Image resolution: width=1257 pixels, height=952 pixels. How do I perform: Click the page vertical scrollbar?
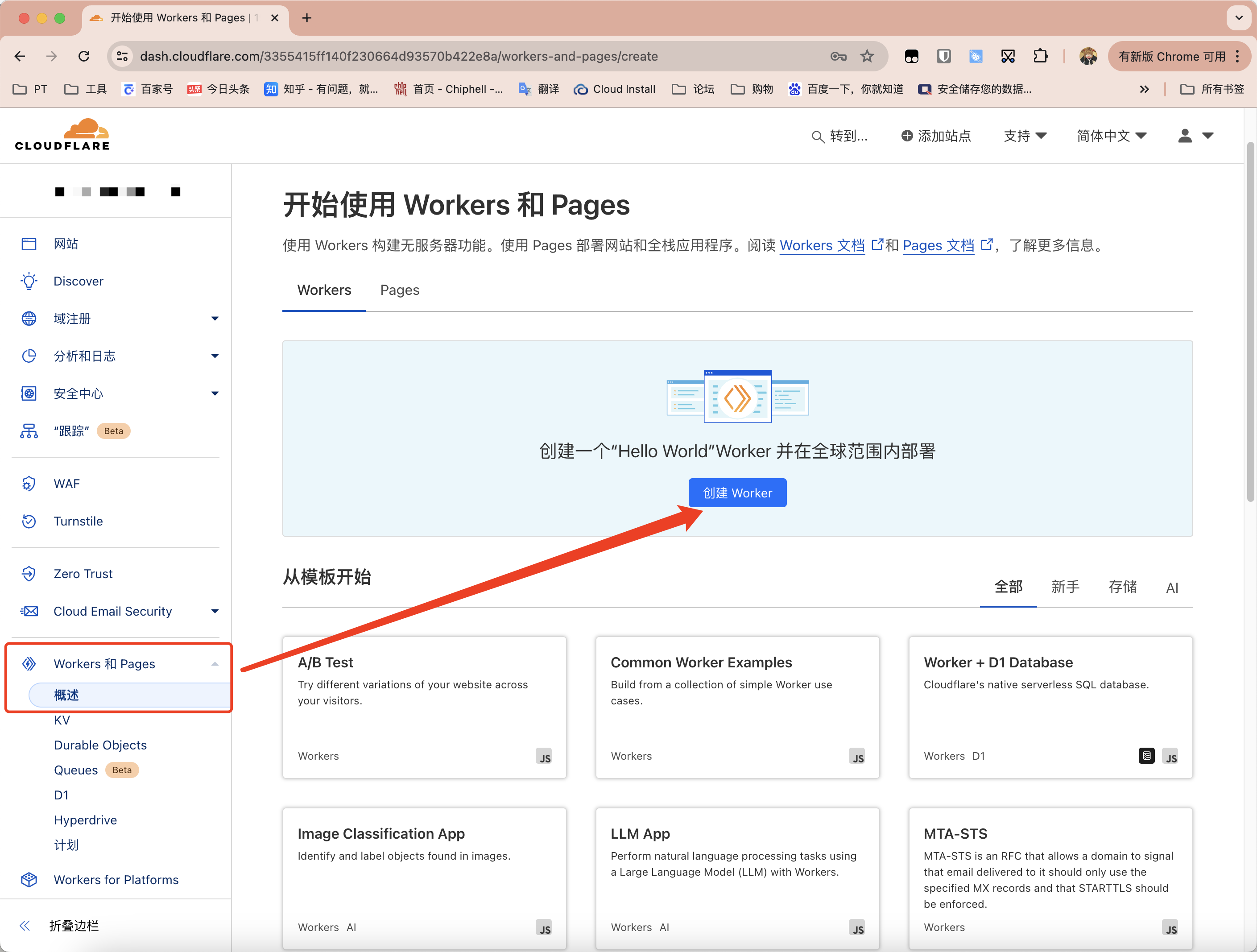(x=1251, y=321)
